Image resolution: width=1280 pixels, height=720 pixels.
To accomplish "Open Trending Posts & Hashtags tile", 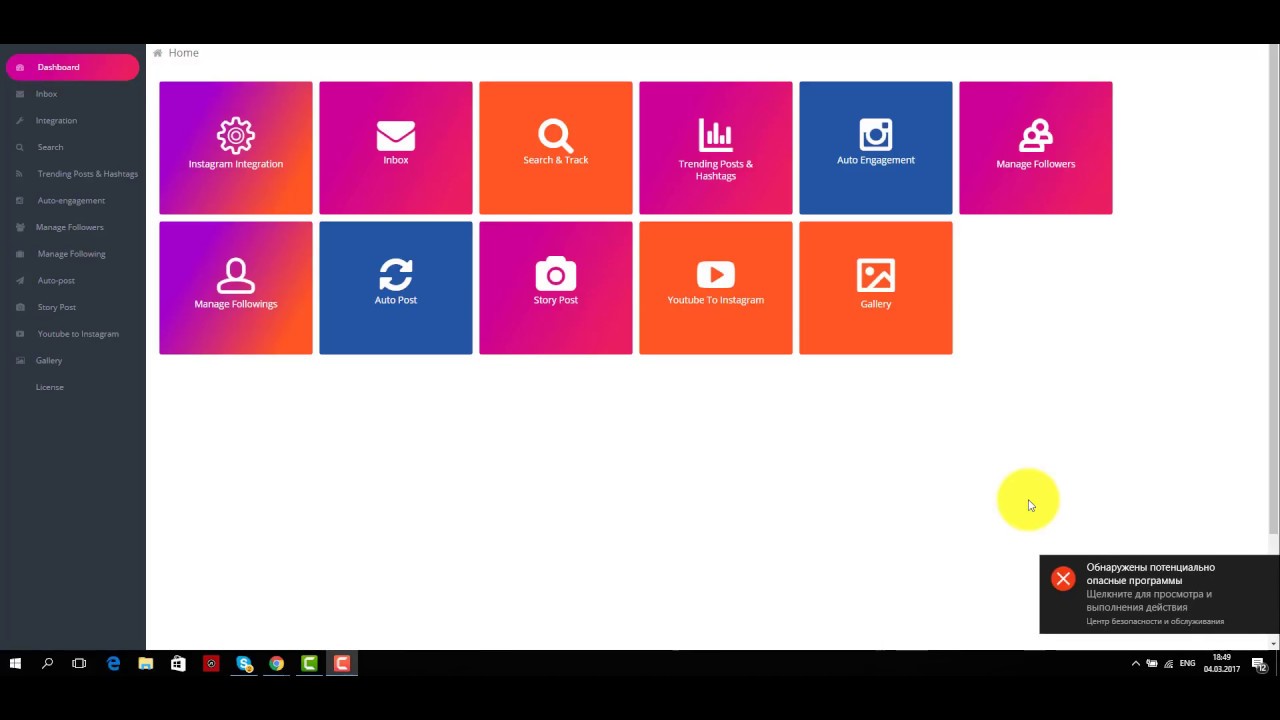I will coord(716,148).
